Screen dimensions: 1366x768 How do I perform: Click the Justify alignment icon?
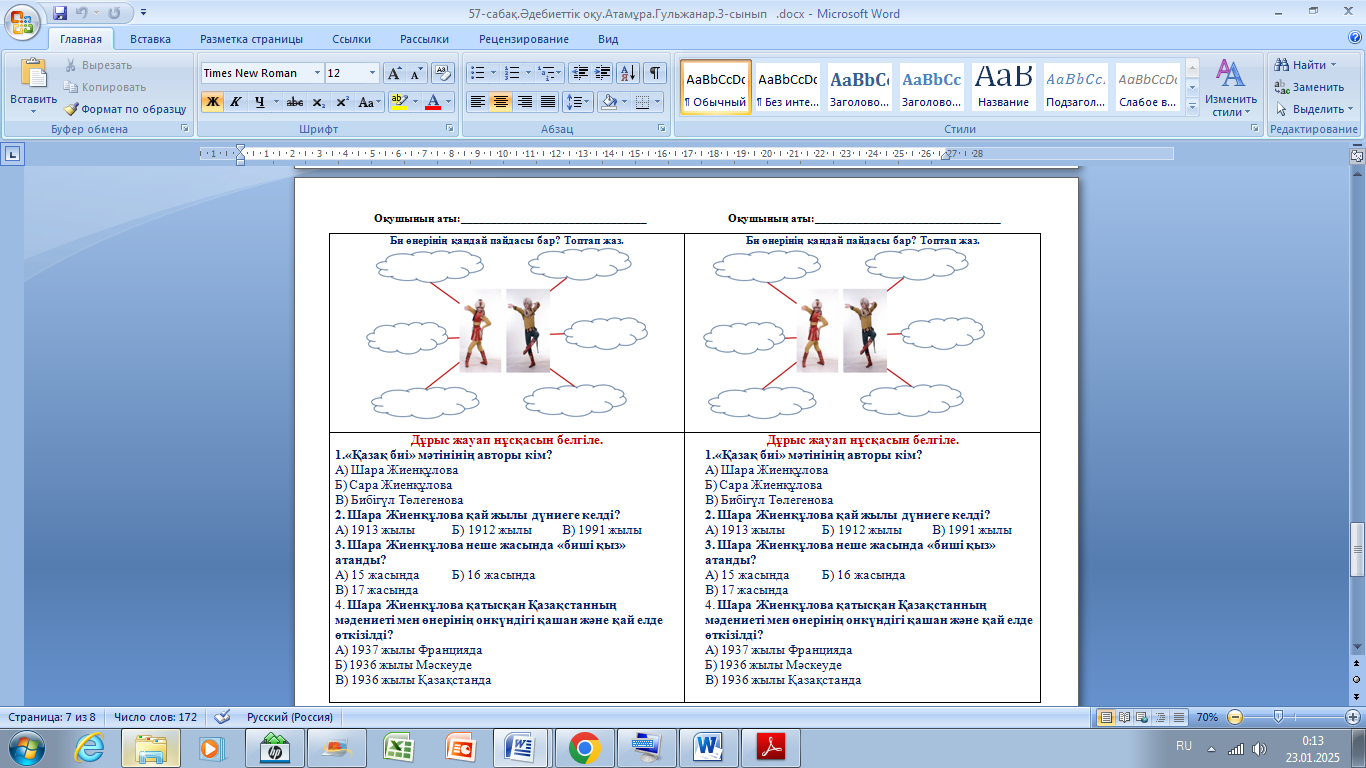pyautogui.click(x=548, y=102)
